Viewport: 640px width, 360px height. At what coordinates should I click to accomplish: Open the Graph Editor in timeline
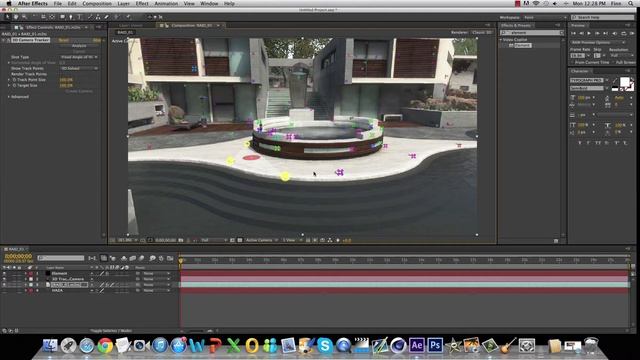[x=170, y=258]
